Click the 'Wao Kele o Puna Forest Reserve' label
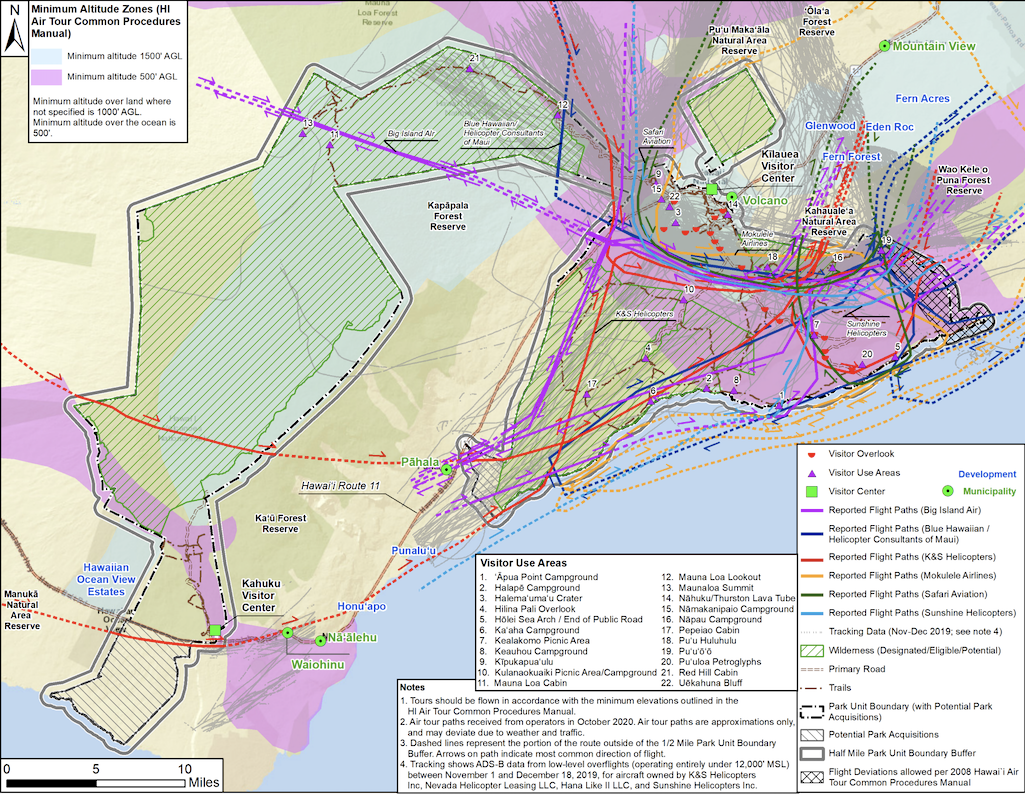This screenshot has width=1025, height=794. [964, 180]
